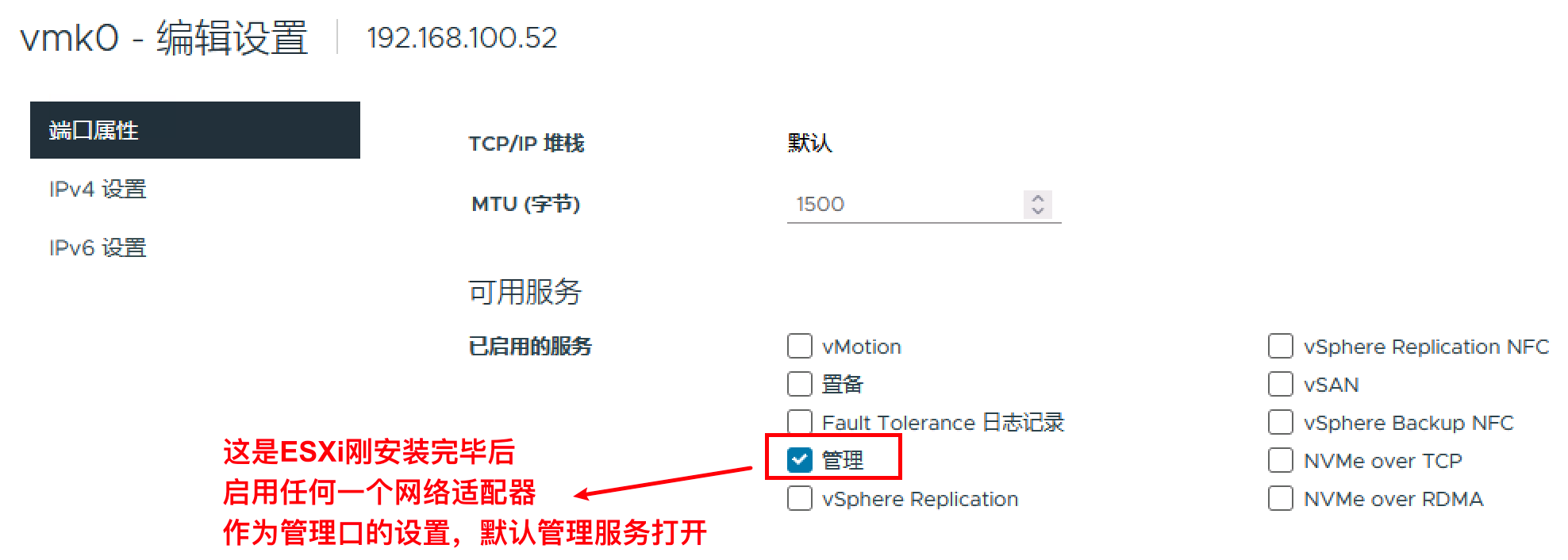The image size is (1568, 560).
Task: Click the vMotion label text
Action: 862,347
